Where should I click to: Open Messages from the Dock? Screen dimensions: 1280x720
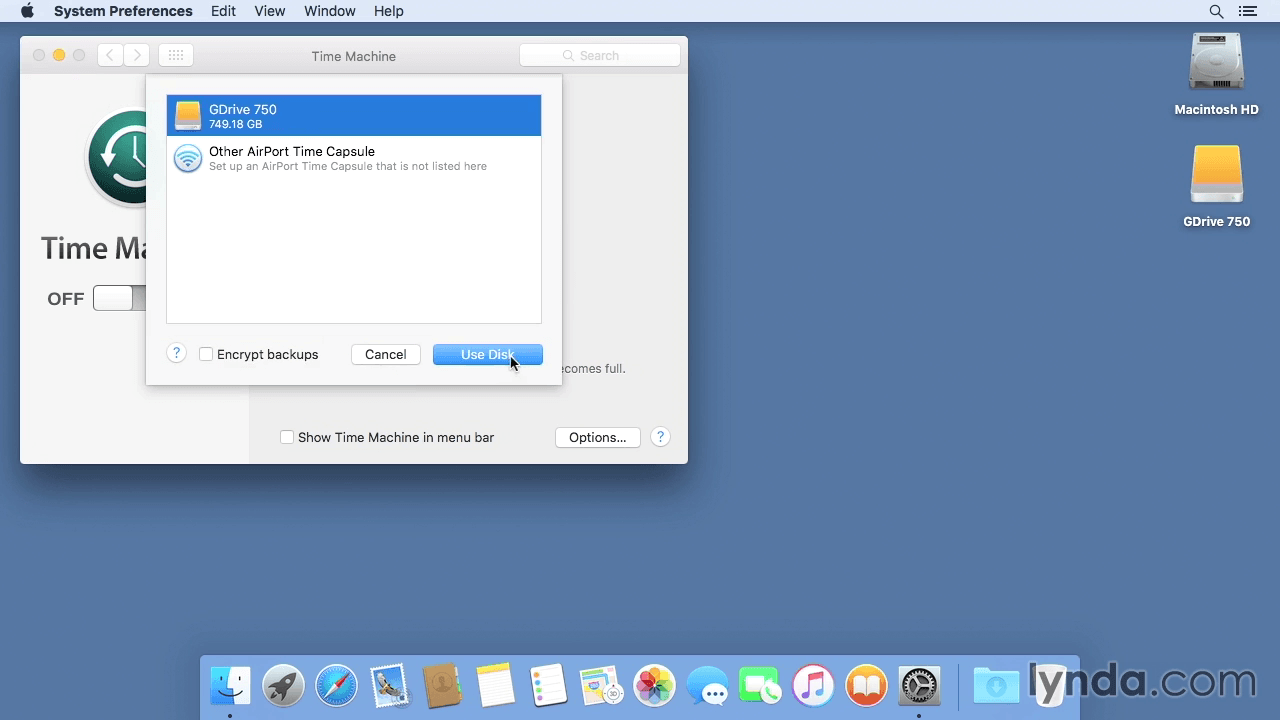coord(707,686)
